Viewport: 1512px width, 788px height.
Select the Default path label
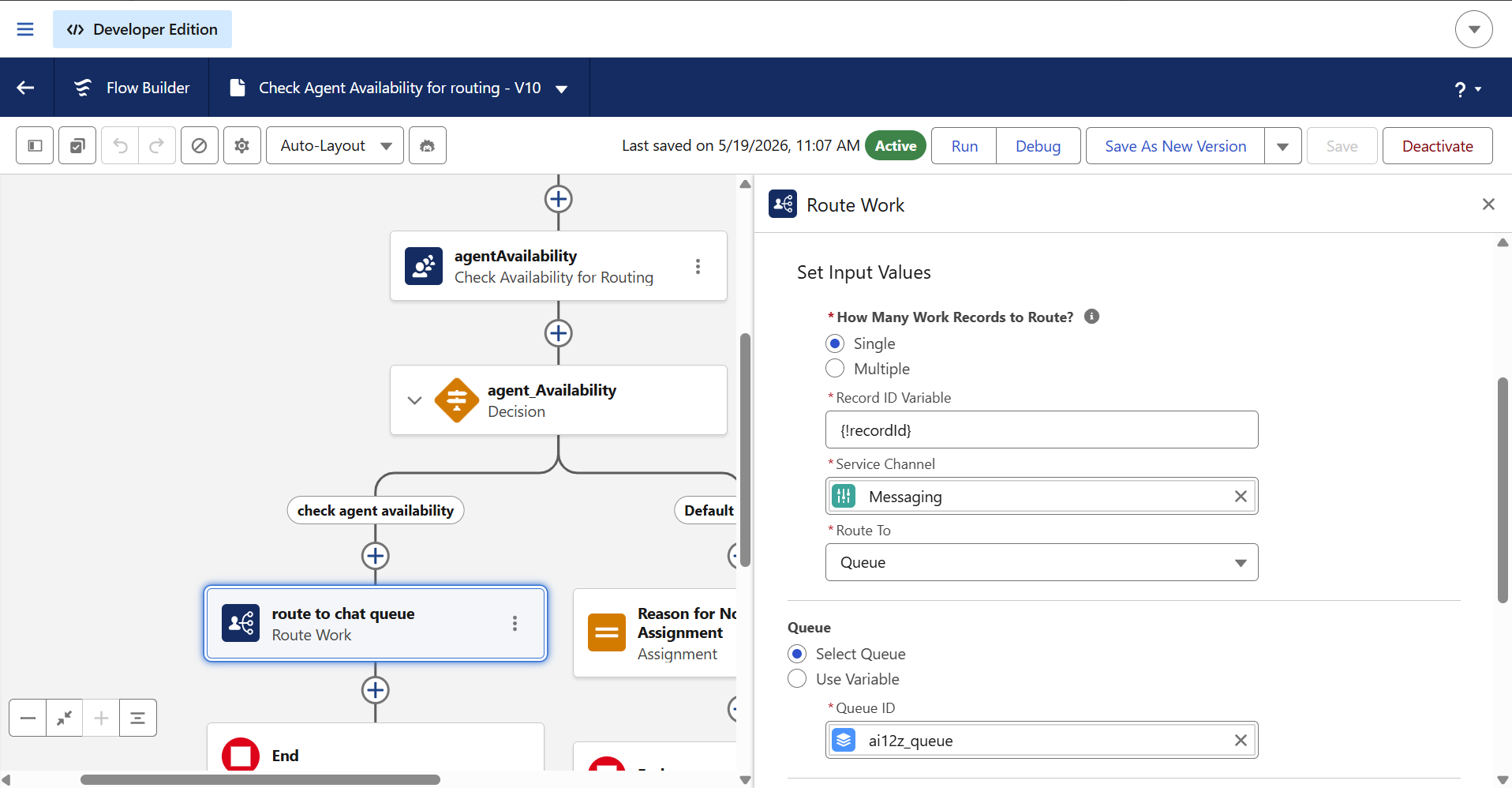click(708, 511)
